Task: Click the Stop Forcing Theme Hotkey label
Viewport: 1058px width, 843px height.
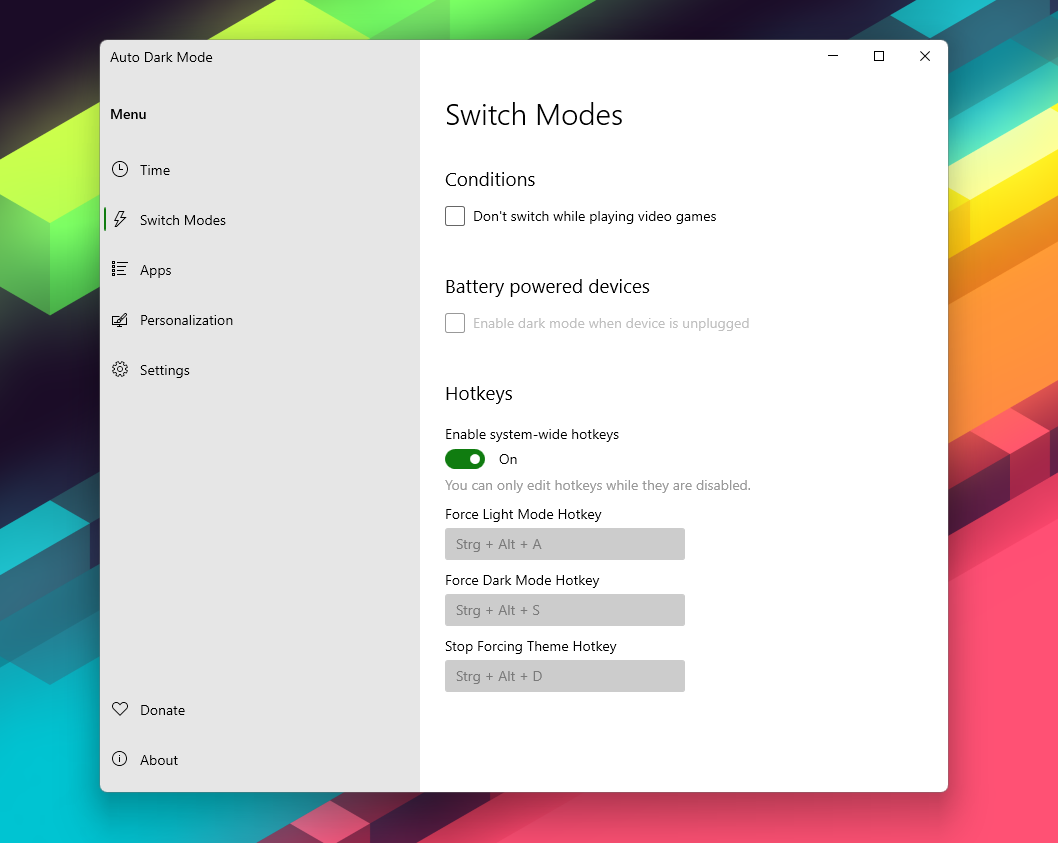Action: (530, 647)
